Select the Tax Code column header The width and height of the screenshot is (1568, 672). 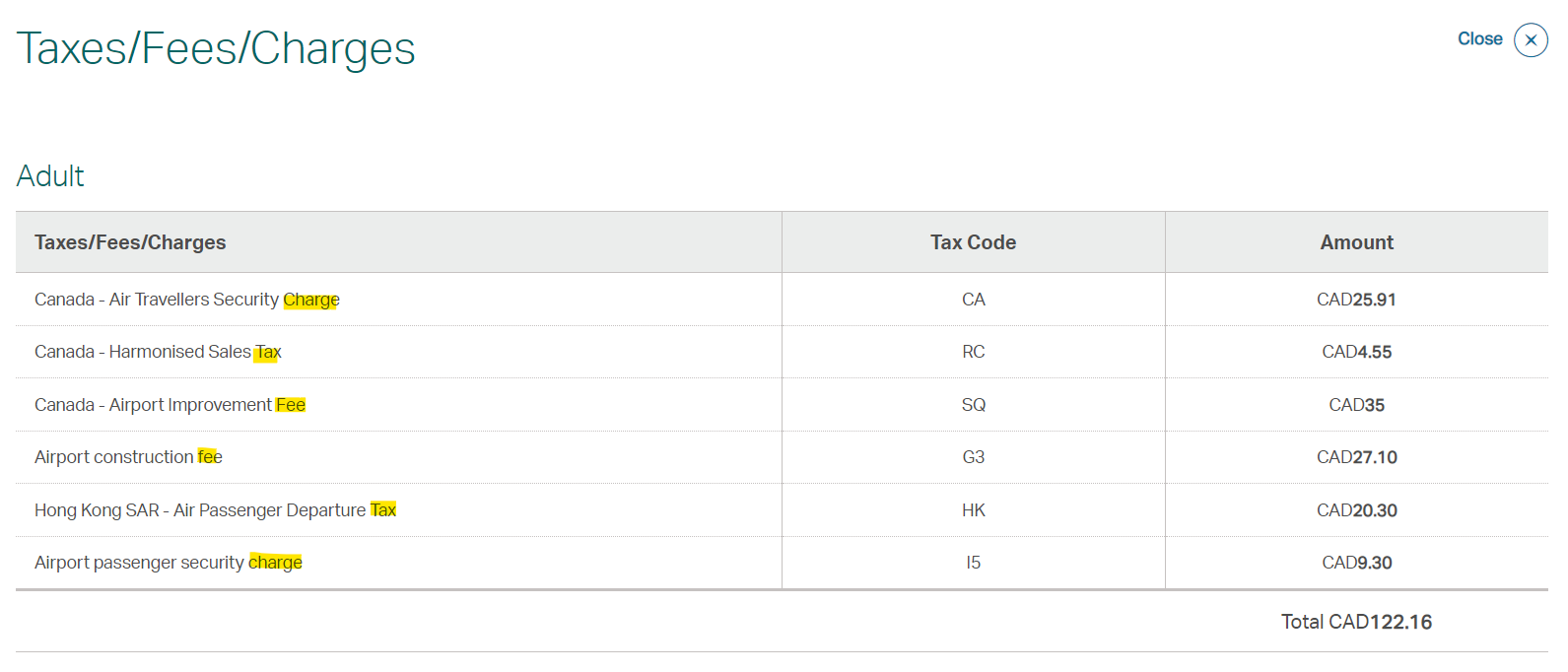[973, 242]
